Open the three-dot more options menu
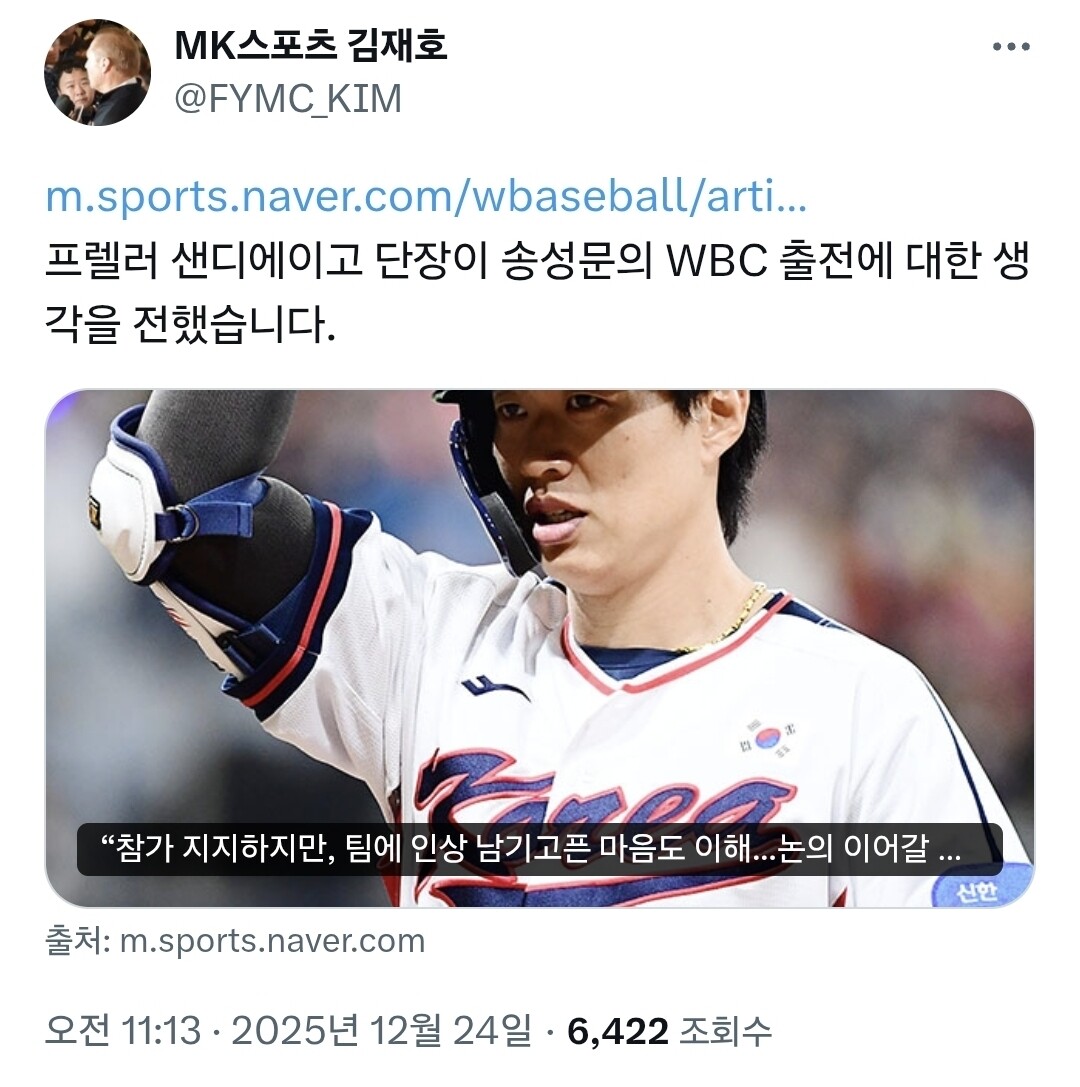This screenshot has height=1087, width=1080. (x=1011, y=46)
